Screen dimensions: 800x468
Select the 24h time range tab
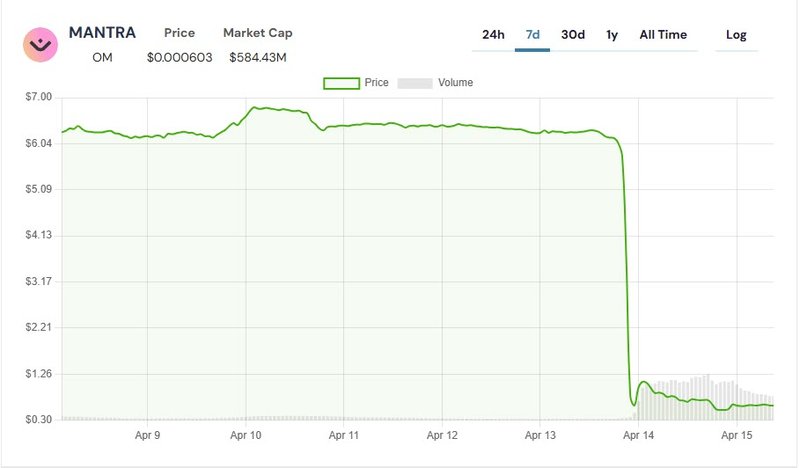pos(493,35)
